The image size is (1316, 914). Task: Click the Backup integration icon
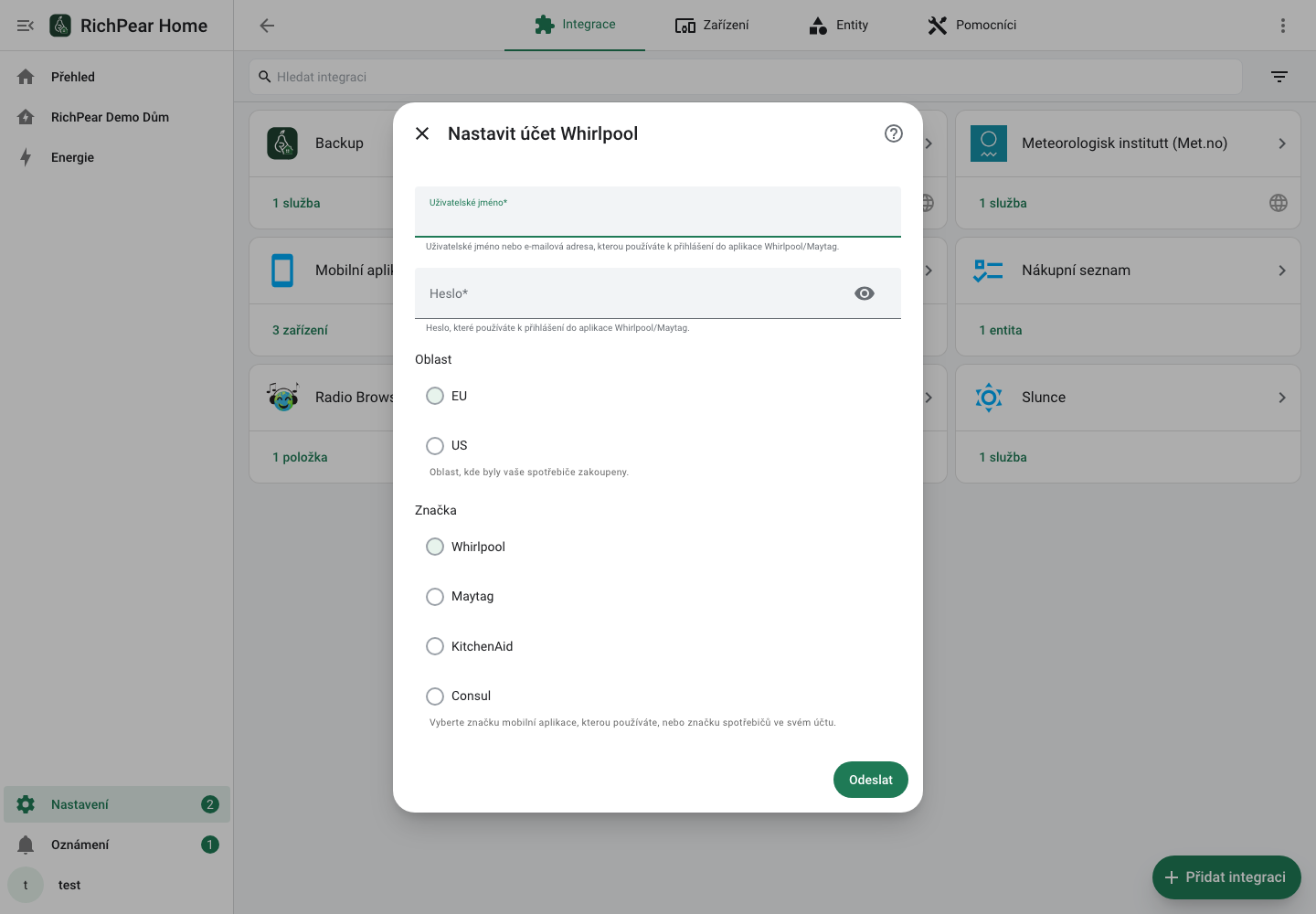click(282, 143)
